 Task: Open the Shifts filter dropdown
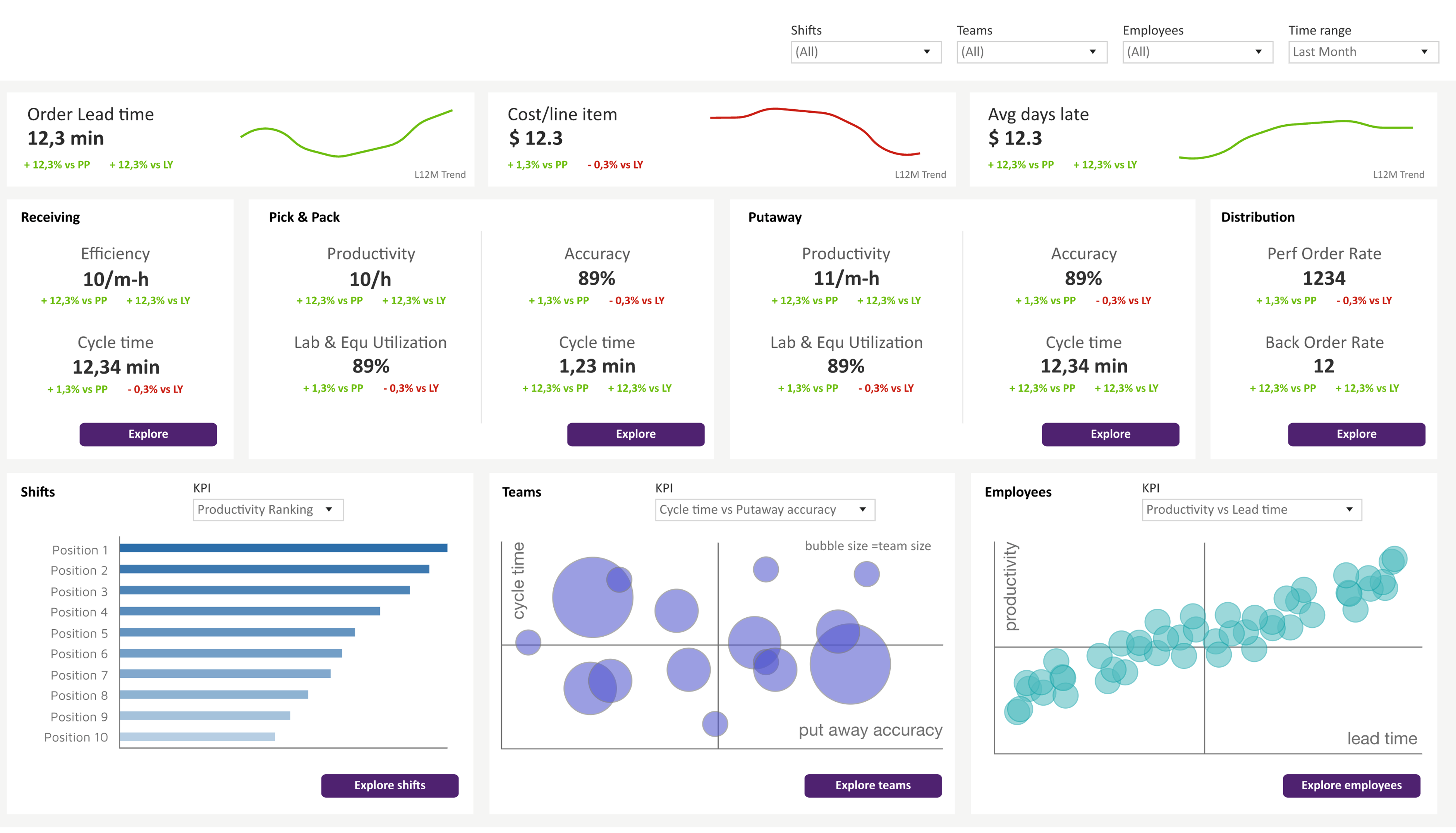tap(865, 52)
